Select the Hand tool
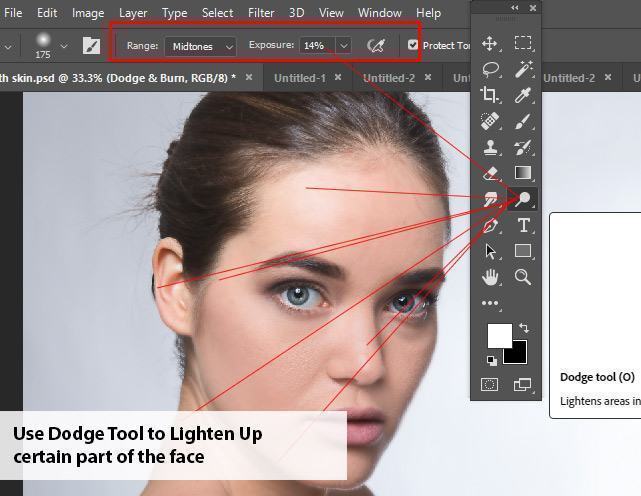 (490, 277)
